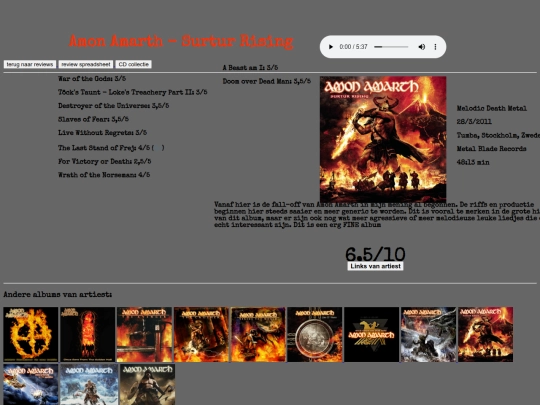540x405 pixels.
Task: Open black album thumbnail with tall narrow flame
Action: click(87, 334)
